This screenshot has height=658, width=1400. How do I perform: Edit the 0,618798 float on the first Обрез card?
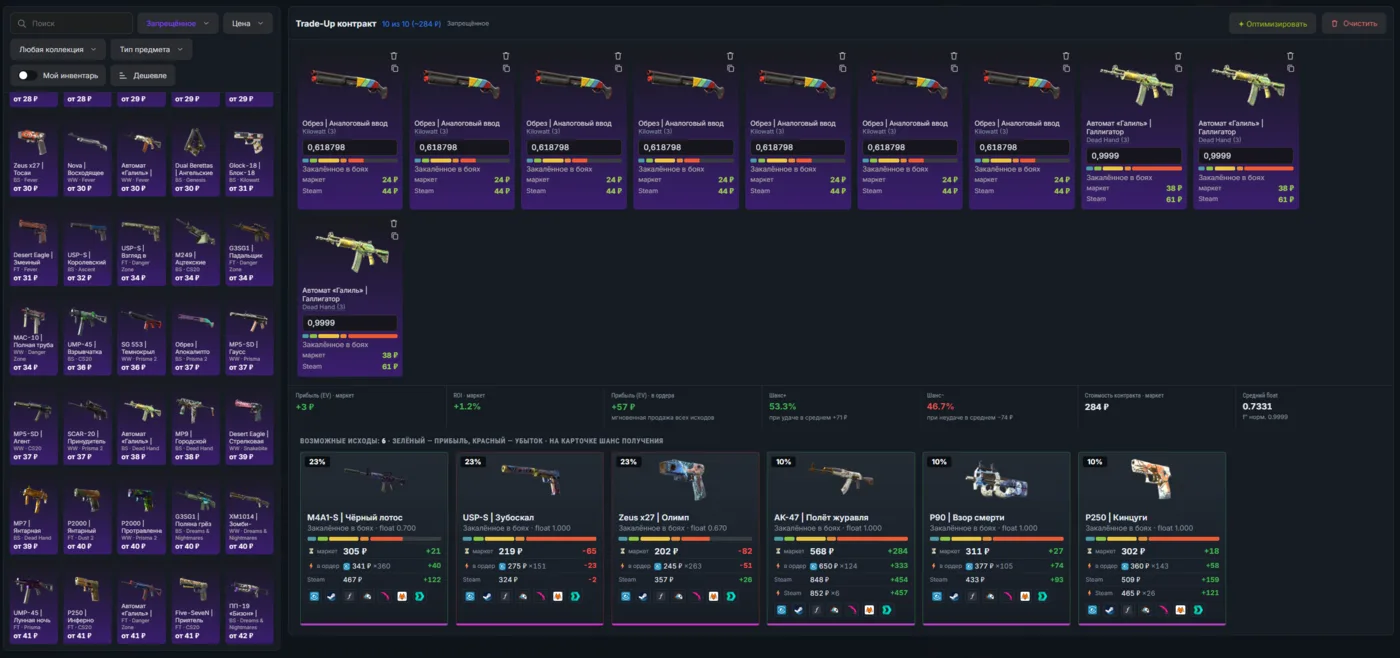point(350,147)
